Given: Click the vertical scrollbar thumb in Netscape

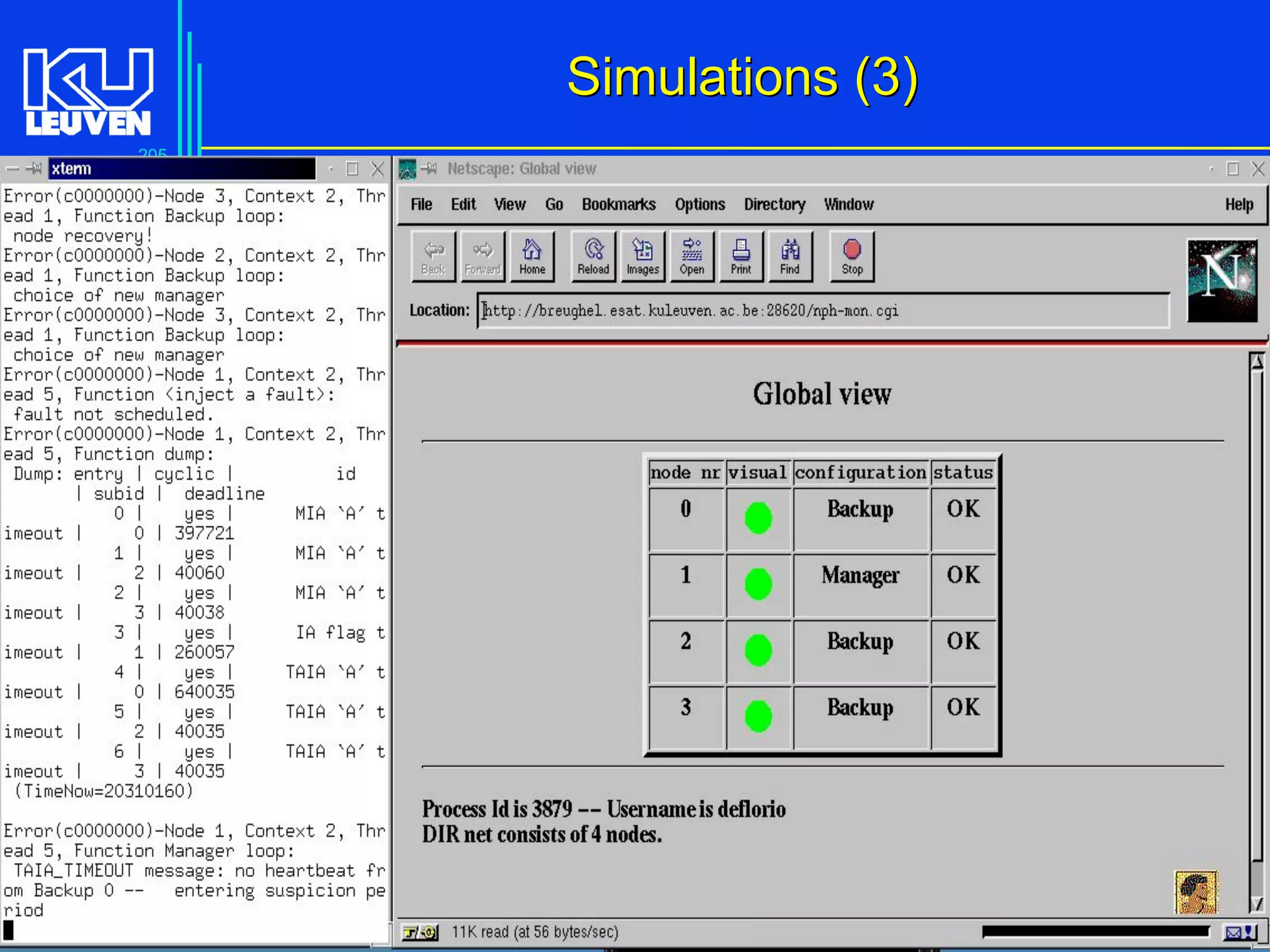Looking at the screenshot, I should click(x=1257, y=616).
